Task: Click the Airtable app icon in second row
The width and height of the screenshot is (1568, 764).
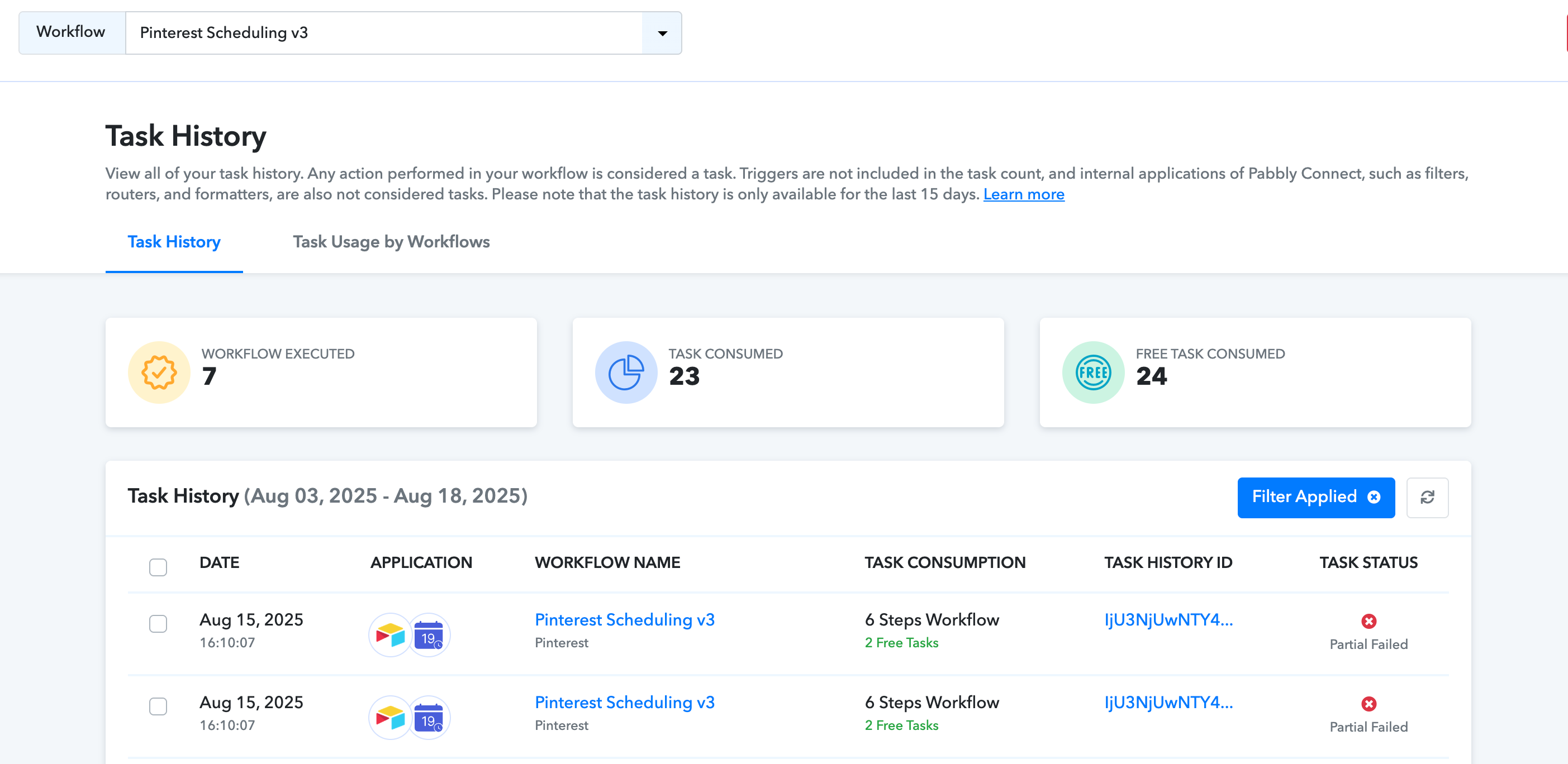Action: coord(390,718)
